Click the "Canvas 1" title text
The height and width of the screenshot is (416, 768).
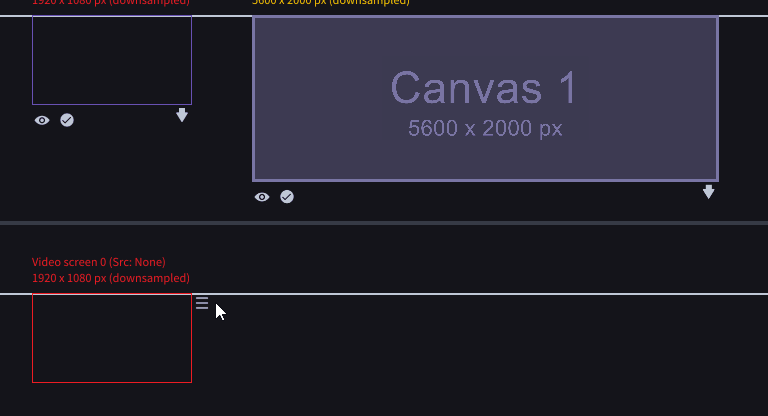(x=484, y=88)
